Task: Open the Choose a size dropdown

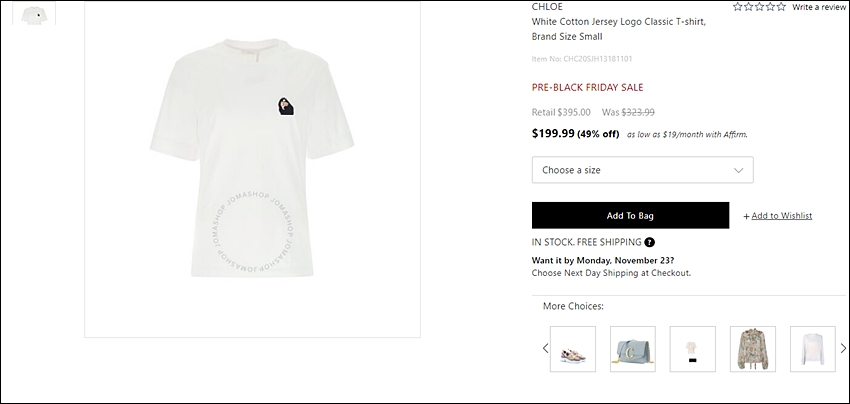Action: (x=642, y=170)
